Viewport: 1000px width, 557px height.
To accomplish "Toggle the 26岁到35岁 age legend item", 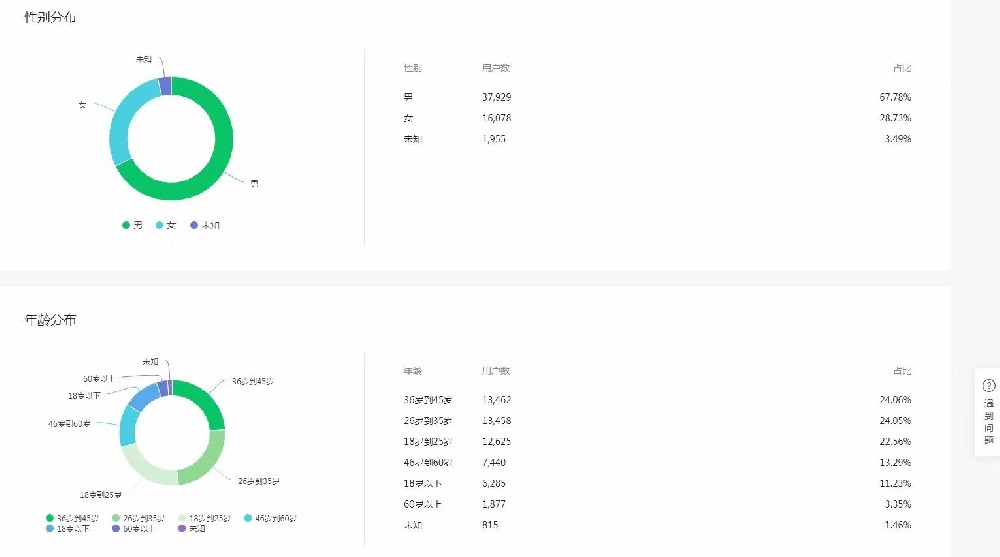I will tap(138, 518).
